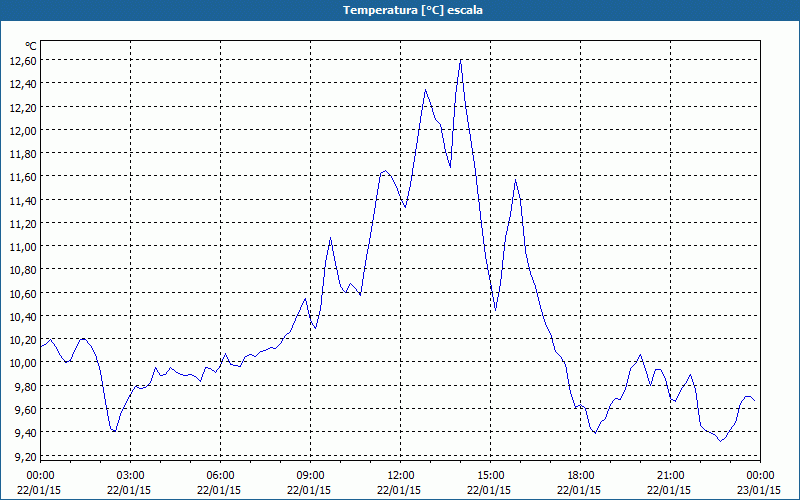The image size is (800, 500).
Task: Click the 15:00 time axis label
Action: click(x=491, y=476)
